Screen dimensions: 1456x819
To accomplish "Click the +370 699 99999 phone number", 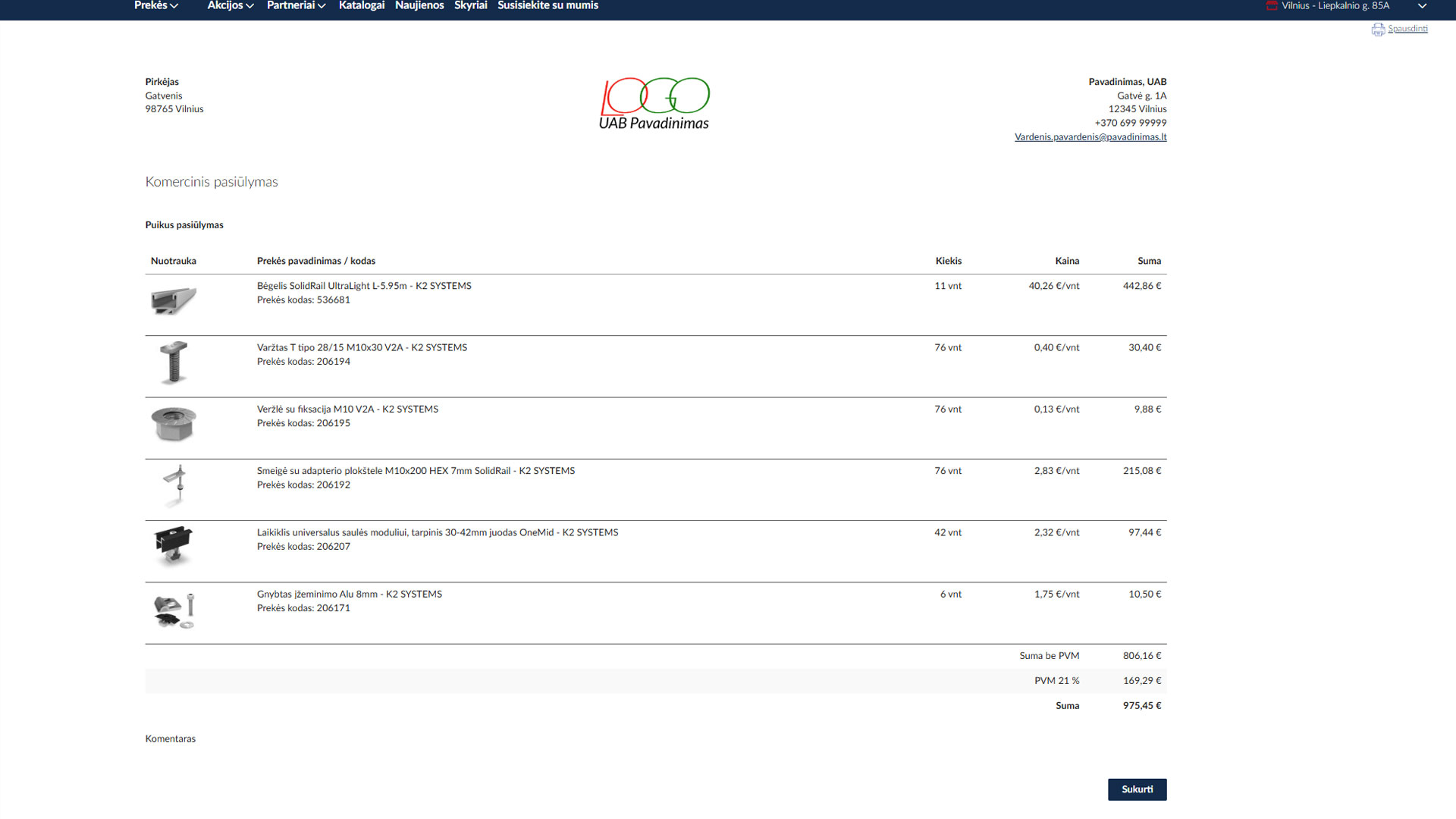I will click(x=1131, y=123).
